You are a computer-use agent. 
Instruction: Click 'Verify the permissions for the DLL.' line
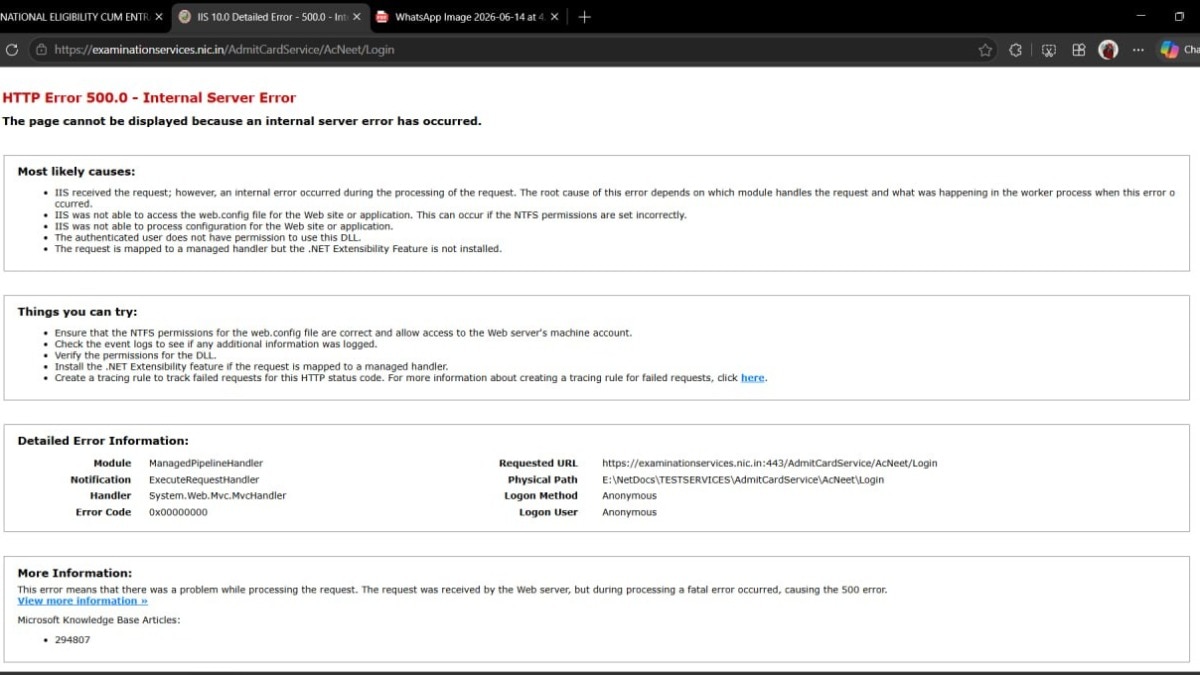(x=134, y=356)
